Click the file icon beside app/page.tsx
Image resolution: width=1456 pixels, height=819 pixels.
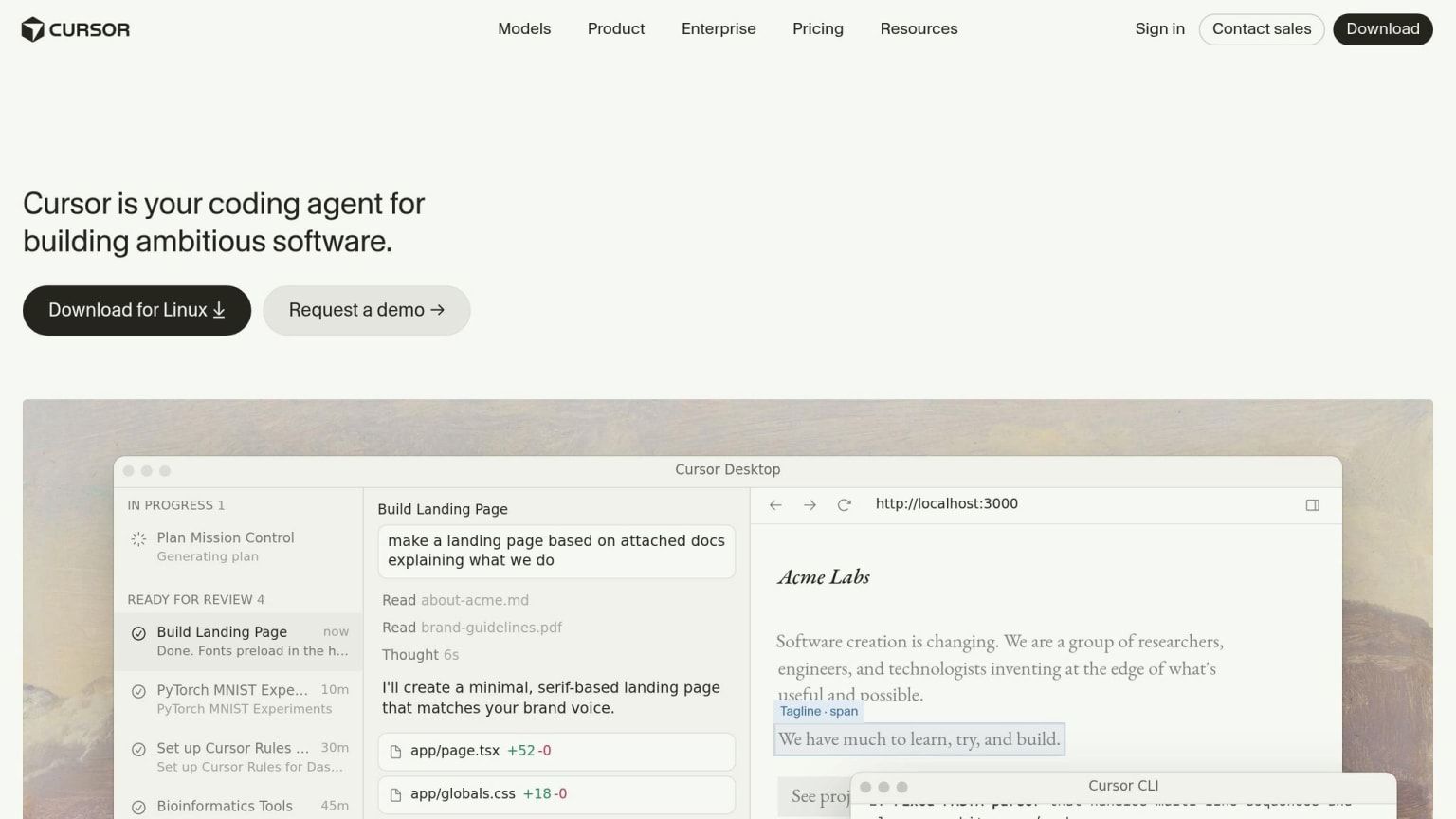[396, 752]
